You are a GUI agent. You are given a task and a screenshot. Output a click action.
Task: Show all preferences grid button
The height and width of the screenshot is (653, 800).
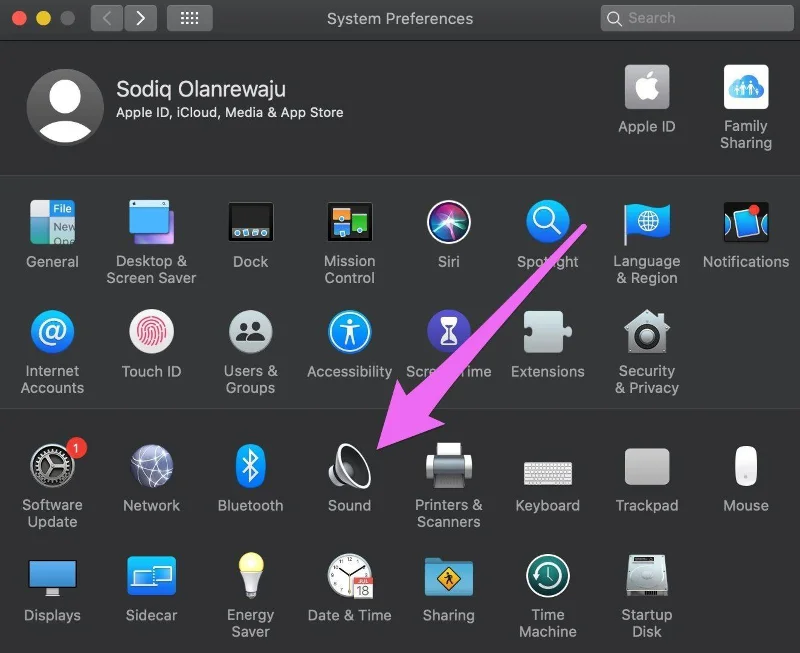click(x=190, y=18)
